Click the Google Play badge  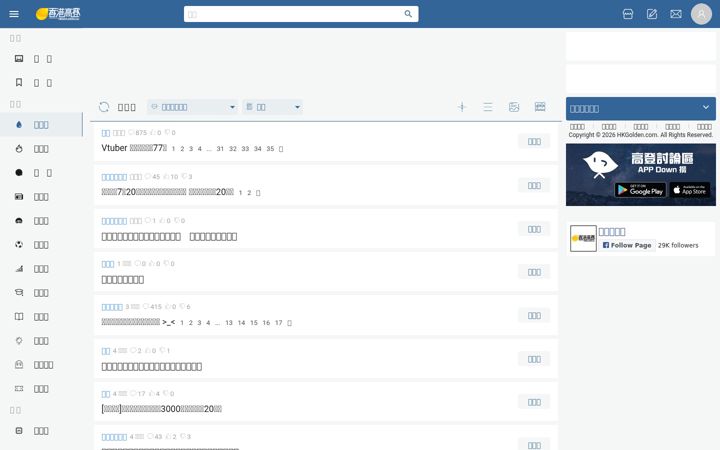coord(640,190)
